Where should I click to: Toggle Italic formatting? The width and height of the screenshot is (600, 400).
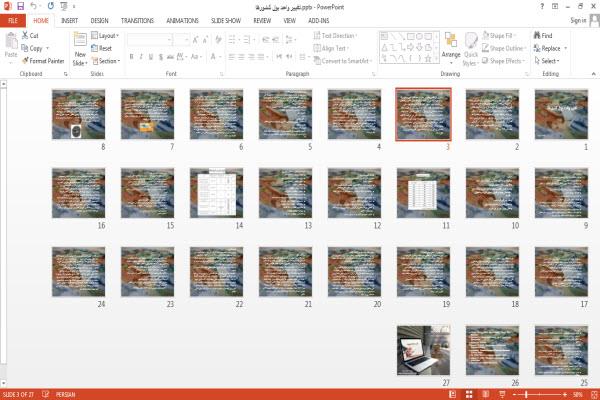[x=141, y=57]
